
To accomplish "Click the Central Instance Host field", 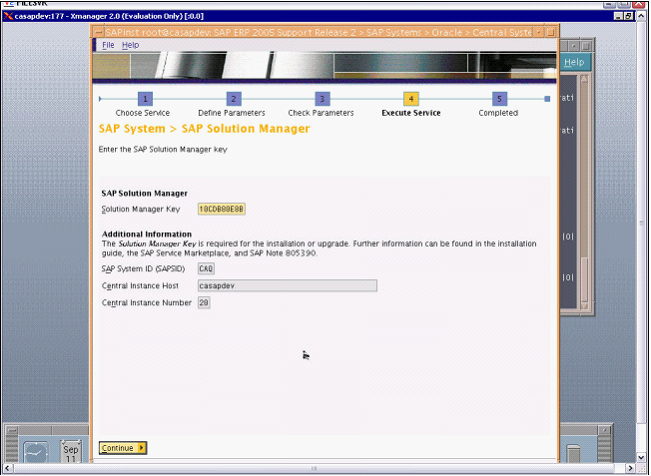I will click(x=286, y=285).
